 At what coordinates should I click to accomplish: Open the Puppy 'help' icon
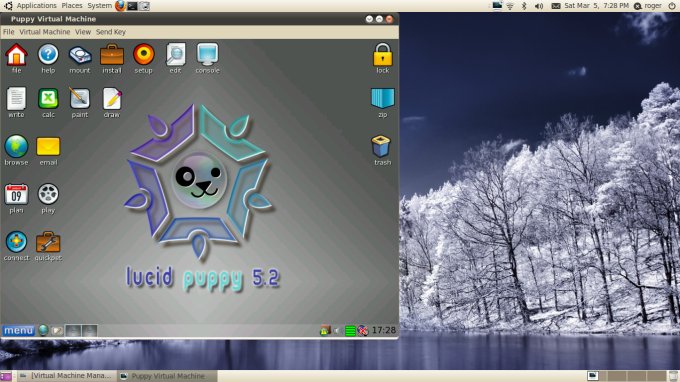tap(48, 54)
